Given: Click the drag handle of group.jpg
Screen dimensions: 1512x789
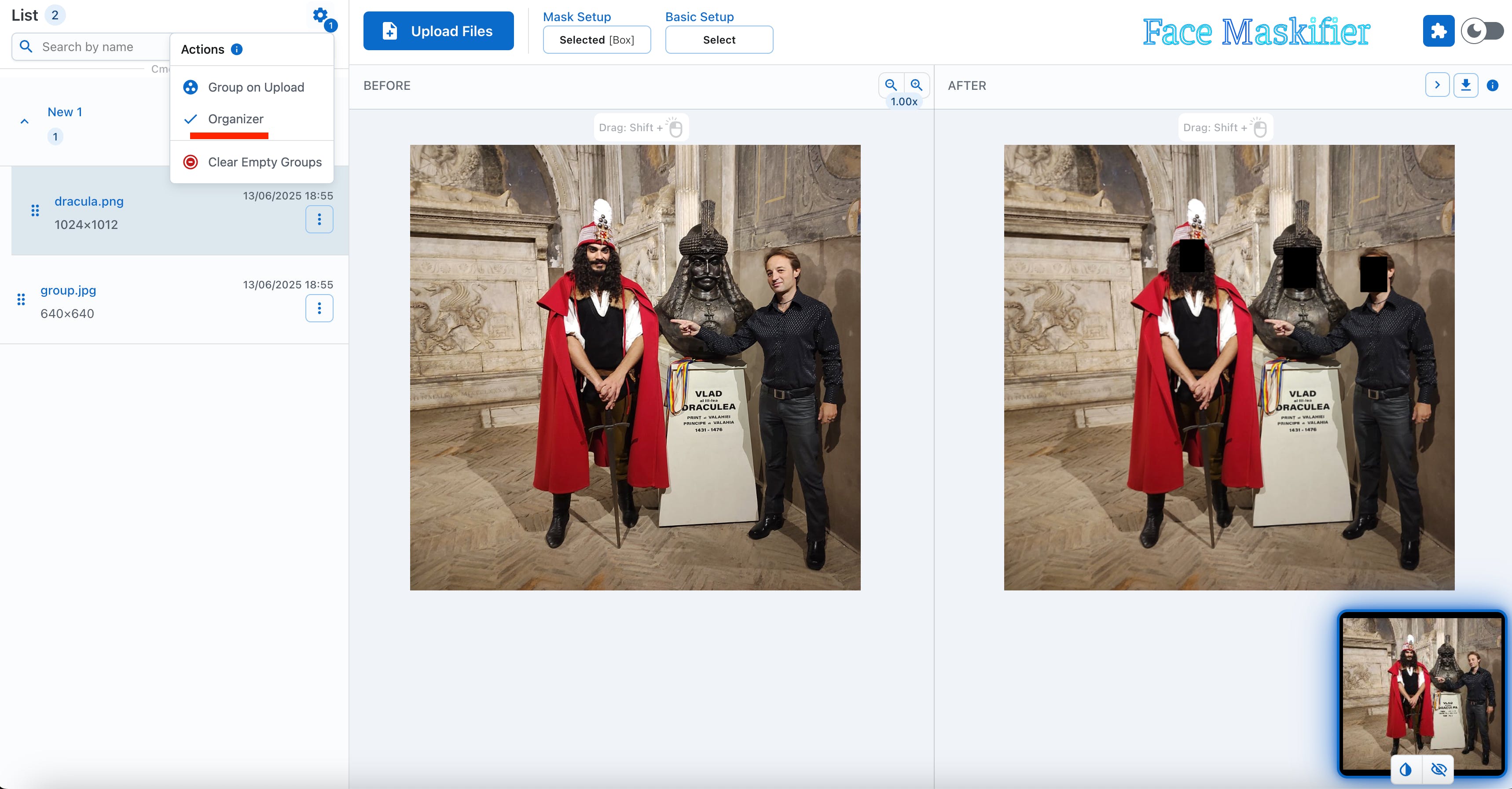Looking at the screenshot, I should point(21,300).
